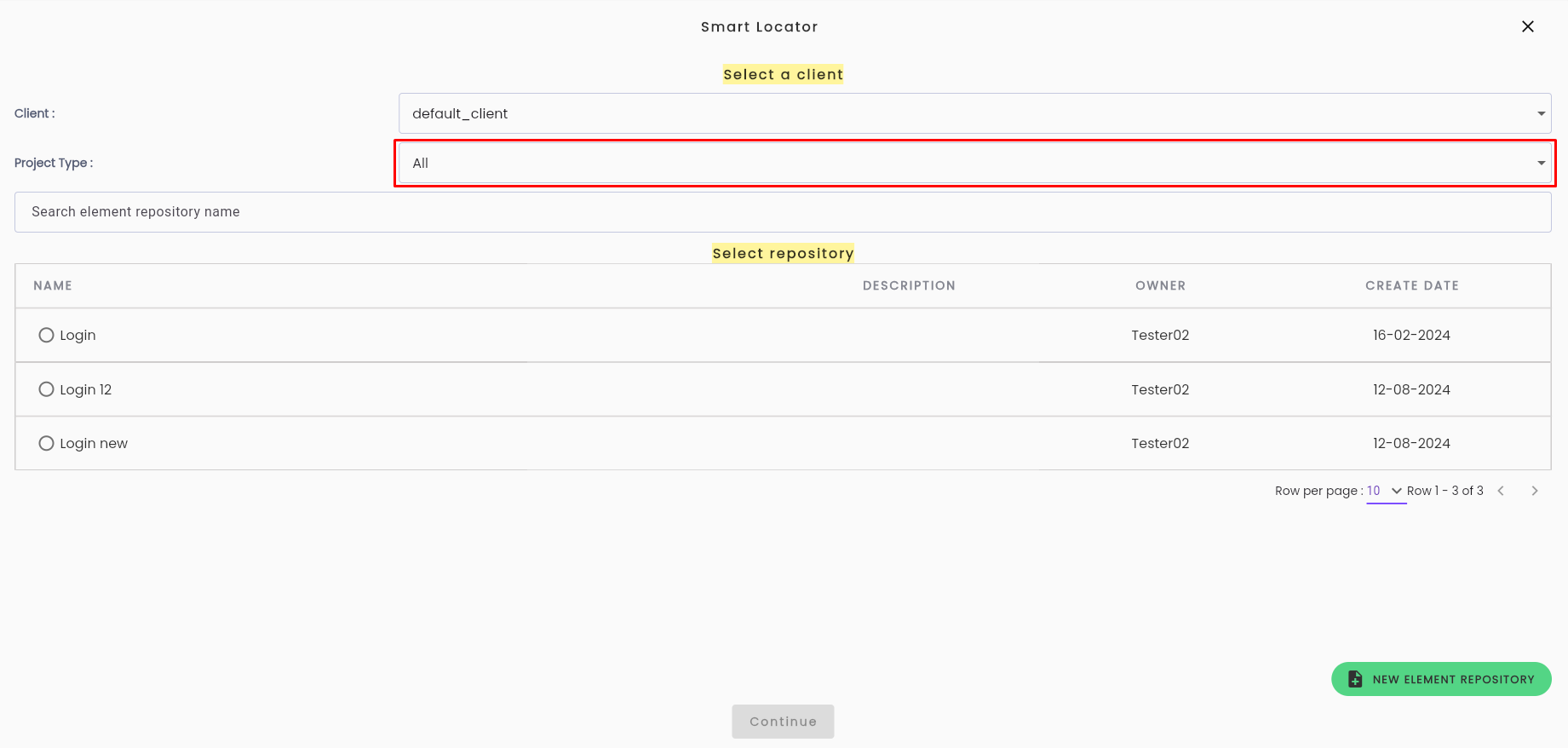Close the Smart Locator dialog
Screen dimensions: 1568x748
coord(1528,26)
